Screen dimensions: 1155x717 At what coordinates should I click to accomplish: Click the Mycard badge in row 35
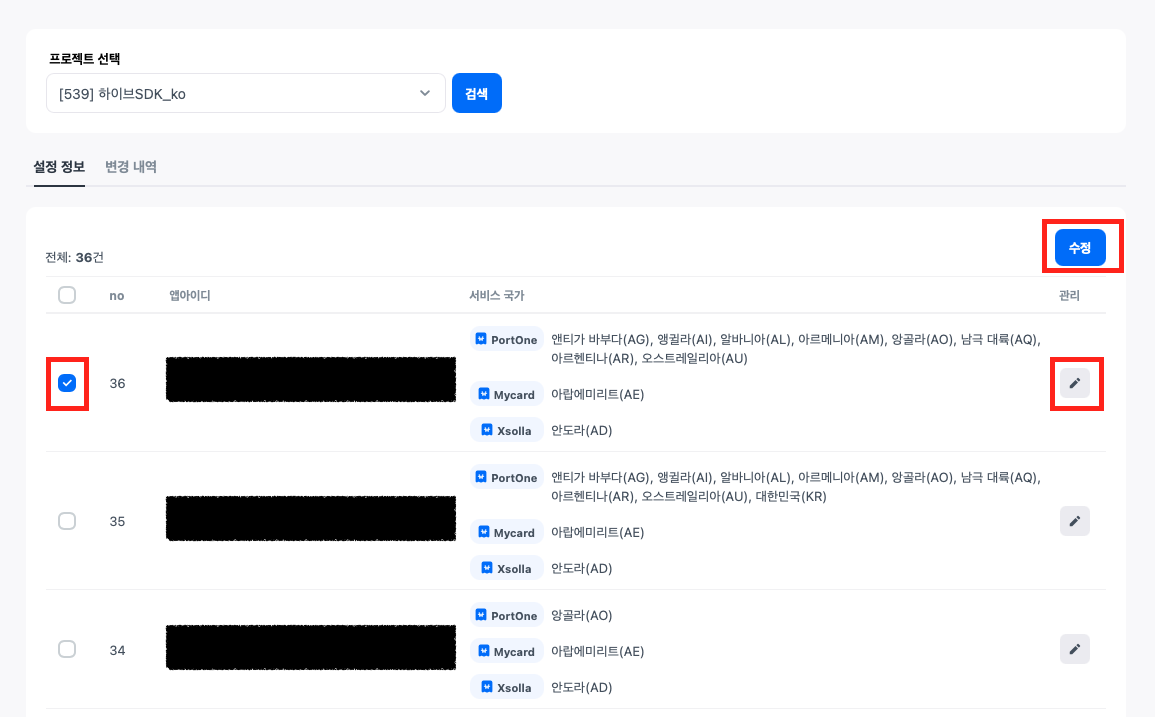pos(506,532)
